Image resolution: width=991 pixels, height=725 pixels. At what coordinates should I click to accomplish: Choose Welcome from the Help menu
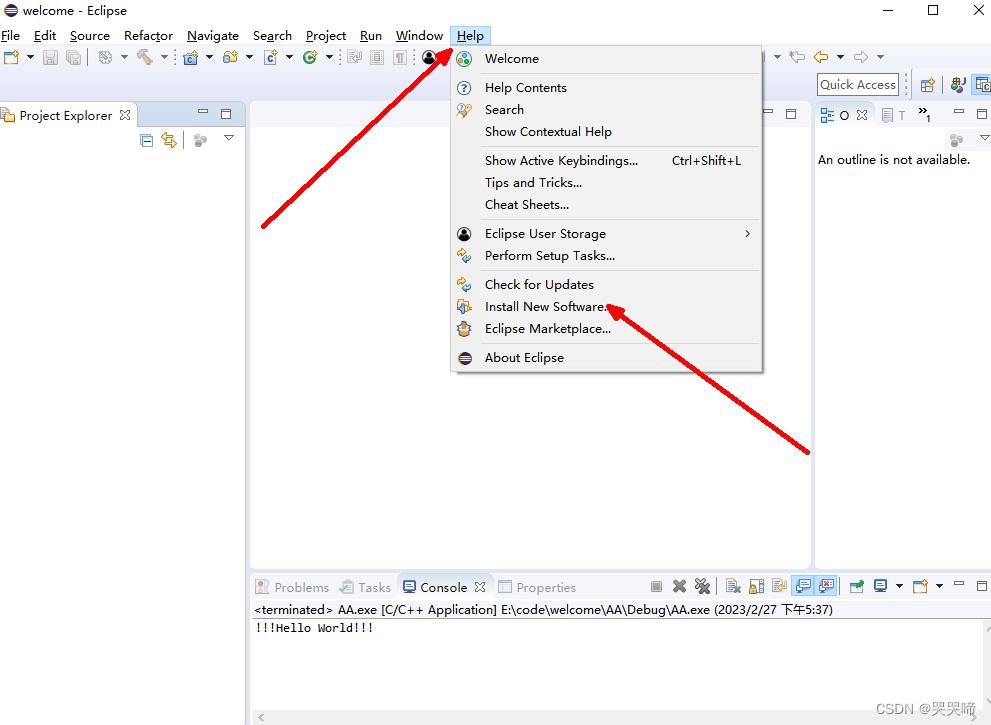coord(607,58)
